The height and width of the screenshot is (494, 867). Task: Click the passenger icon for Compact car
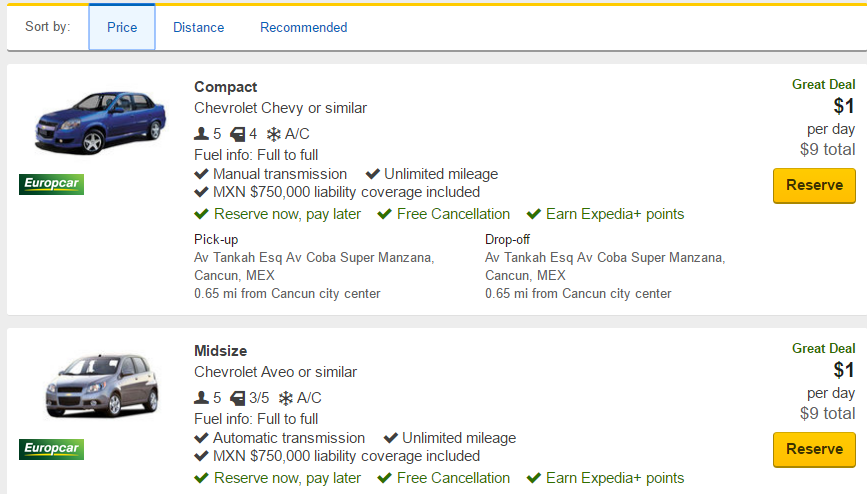(201, 133)
